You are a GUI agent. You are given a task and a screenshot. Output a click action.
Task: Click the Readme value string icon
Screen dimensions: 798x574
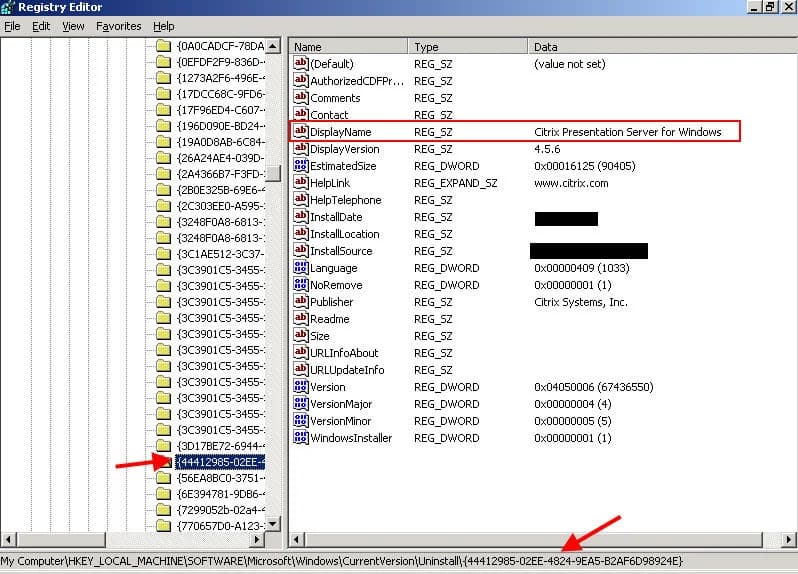click(x=301, y=318)
